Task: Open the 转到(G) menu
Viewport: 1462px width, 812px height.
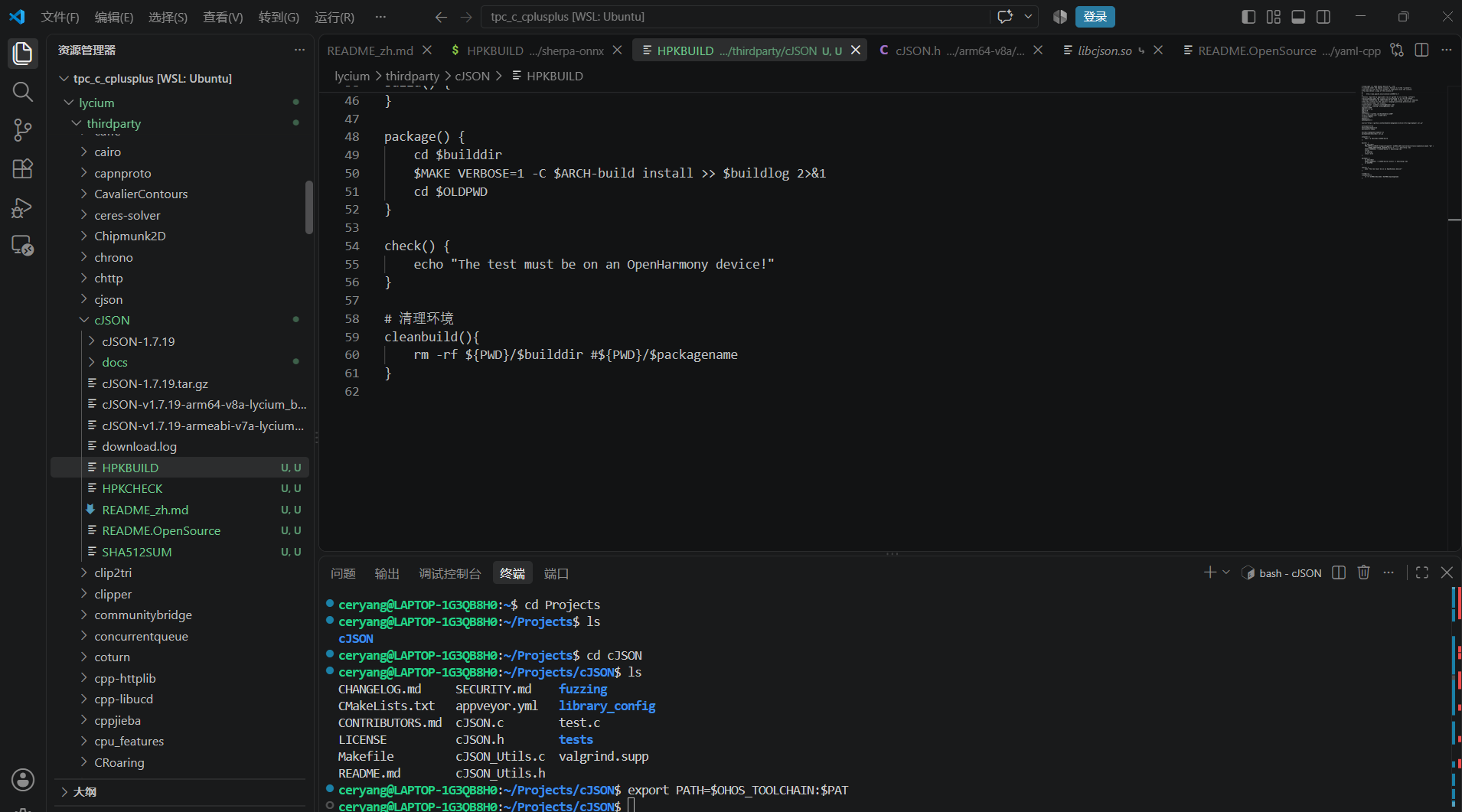Action: 279,17
